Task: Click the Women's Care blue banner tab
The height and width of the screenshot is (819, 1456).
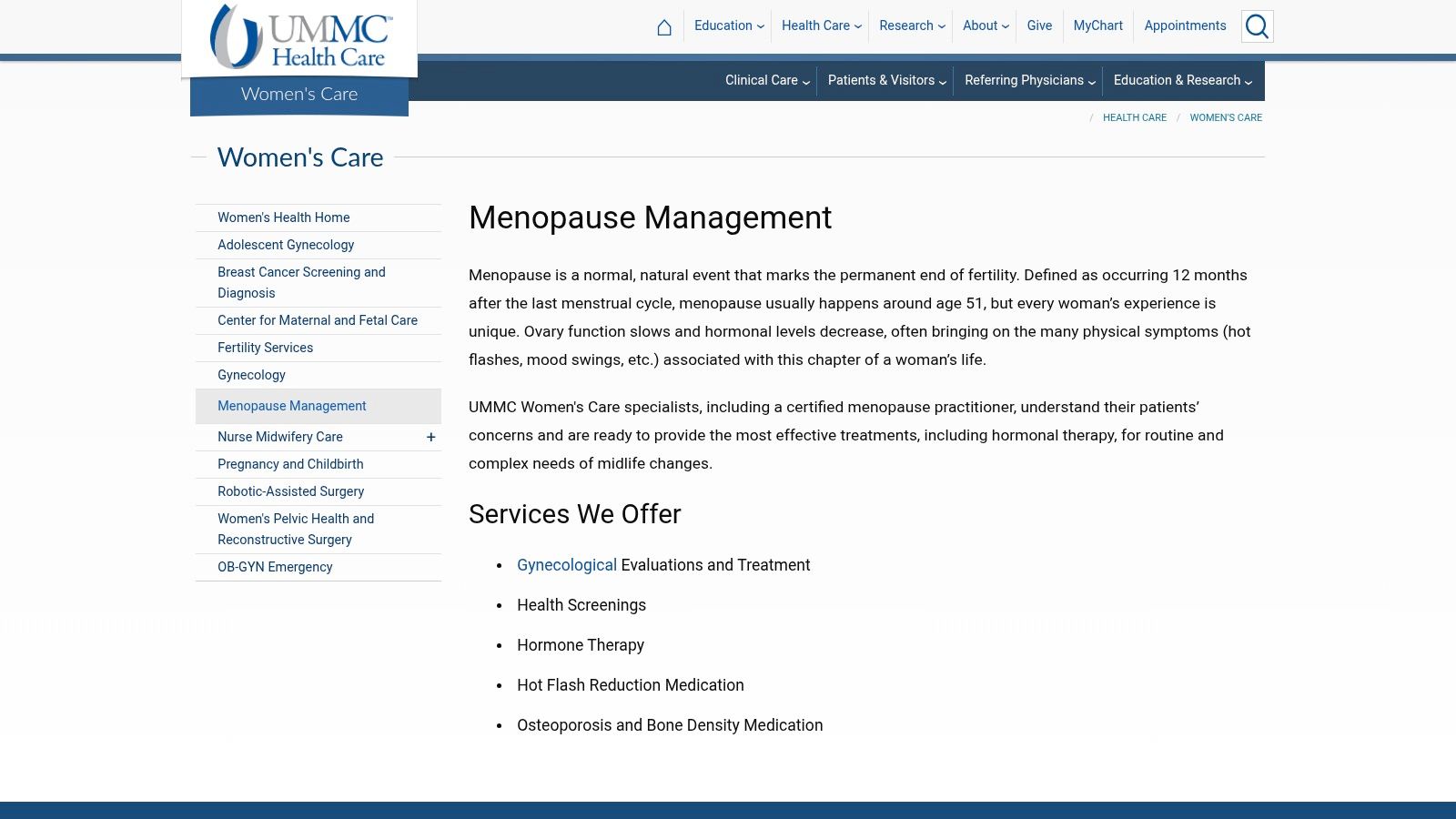Action: 299,95
